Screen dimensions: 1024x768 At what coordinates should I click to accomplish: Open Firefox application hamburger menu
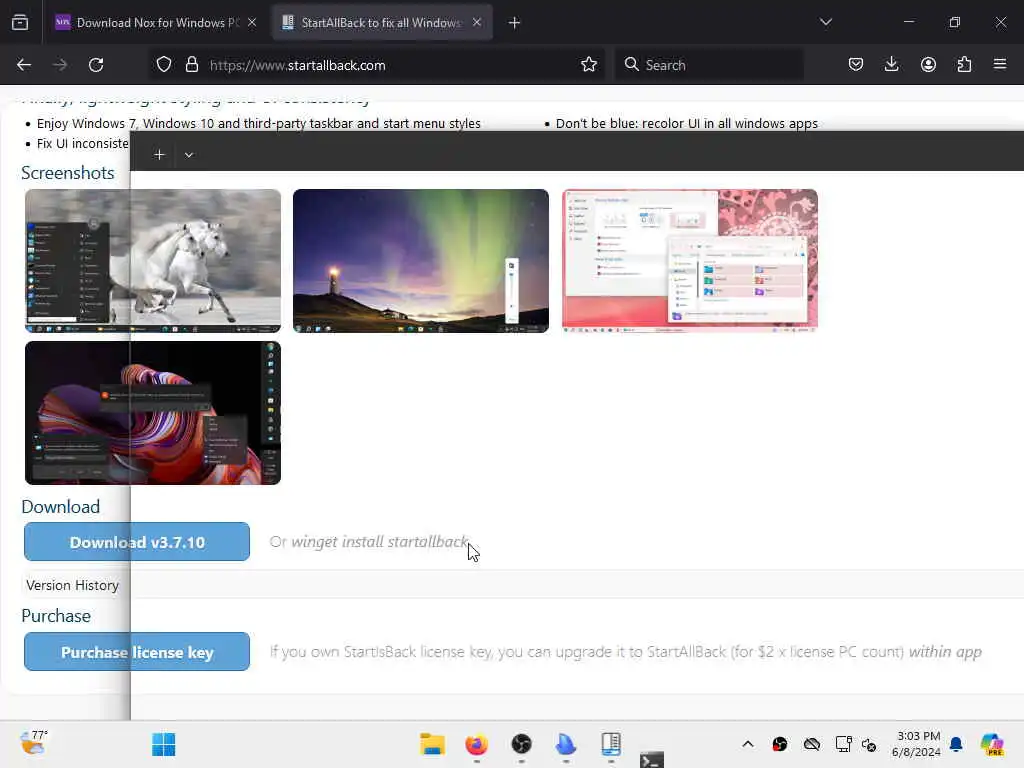(x=1000, y=65)
